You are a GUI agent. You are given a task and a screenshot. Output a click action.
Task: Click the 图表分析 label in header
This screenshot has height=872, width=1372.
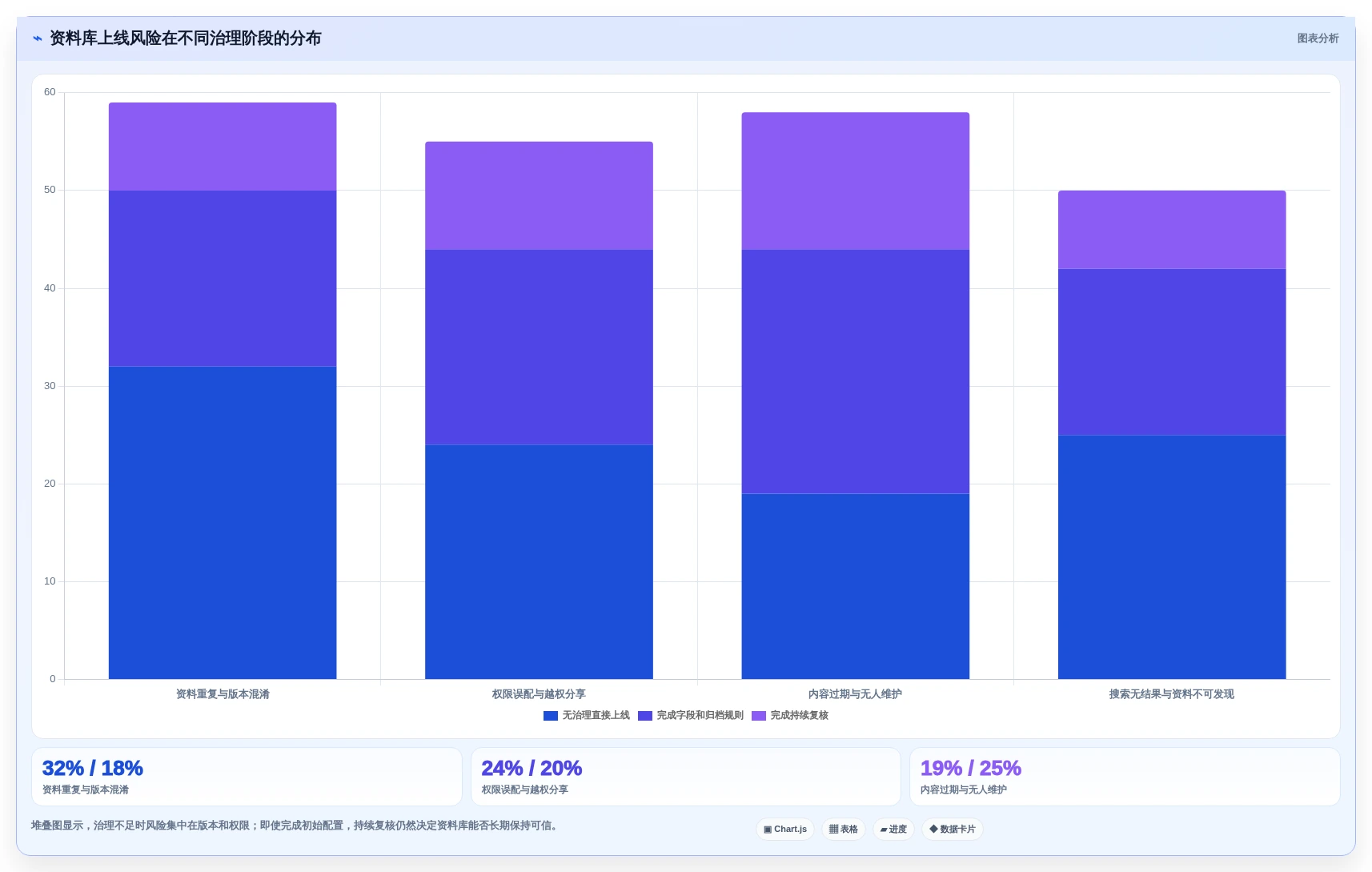point(1318,38)
